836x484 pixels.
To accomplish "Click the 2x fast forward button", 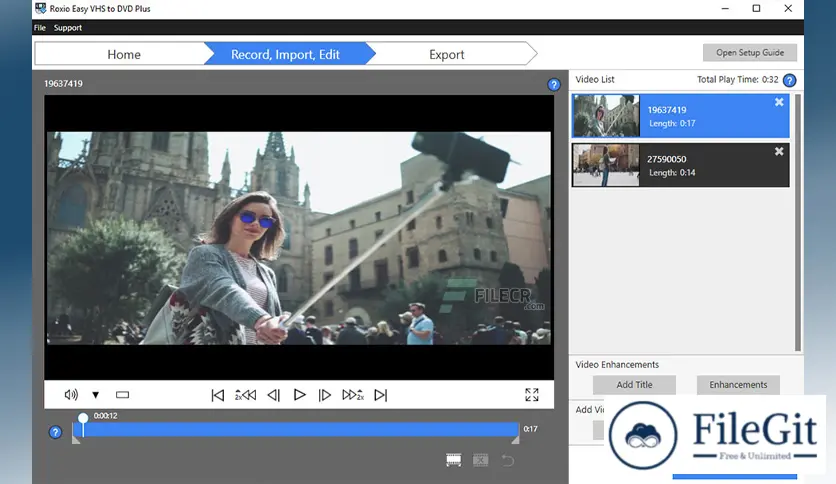I will (353, 395).
